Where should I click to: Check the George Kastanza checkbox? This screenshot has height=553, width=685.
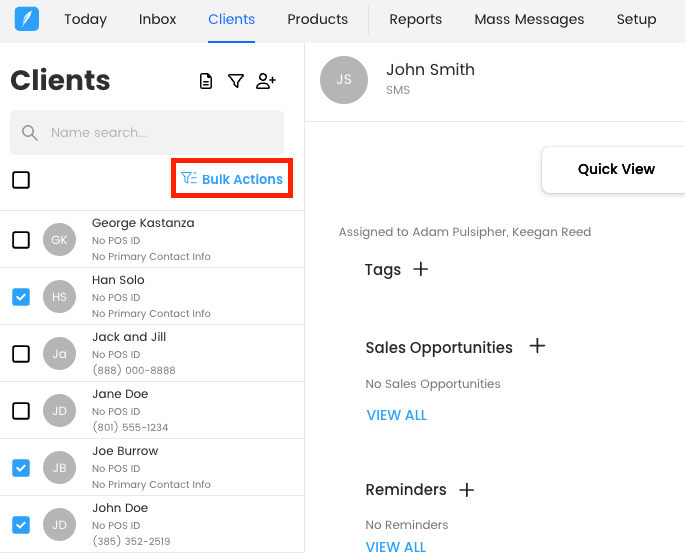tap(21, 240)
